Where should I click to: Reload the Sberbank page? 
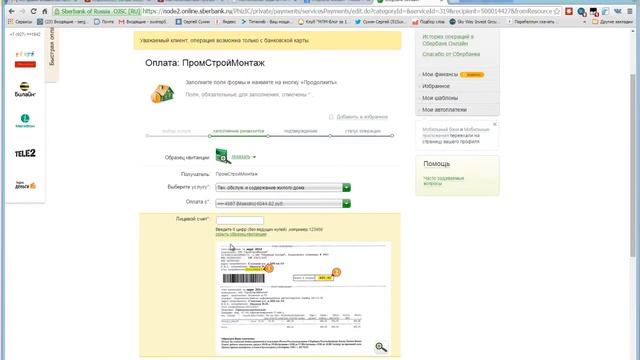[33, 11]
